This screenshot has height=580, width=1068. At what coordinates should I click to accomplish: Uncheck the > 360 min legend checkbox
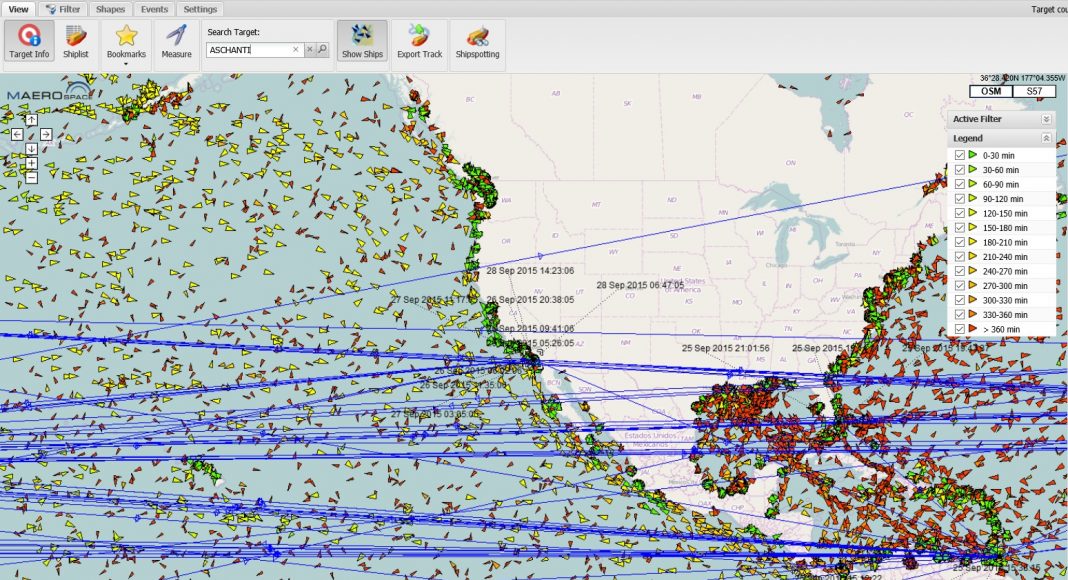point(960,329)
